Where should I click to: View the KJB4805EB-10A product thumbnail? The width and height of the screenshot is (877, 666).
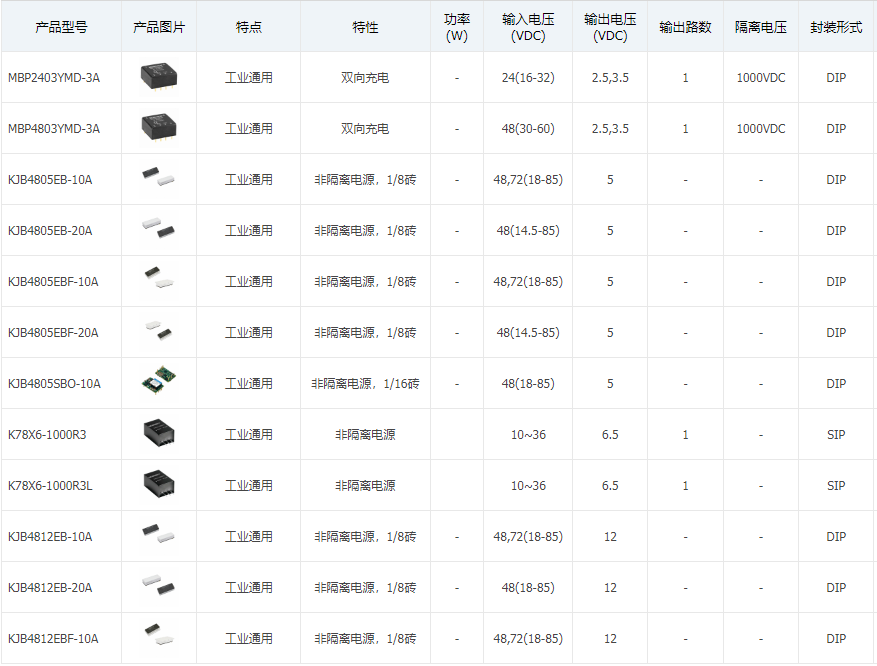[159, 176]
